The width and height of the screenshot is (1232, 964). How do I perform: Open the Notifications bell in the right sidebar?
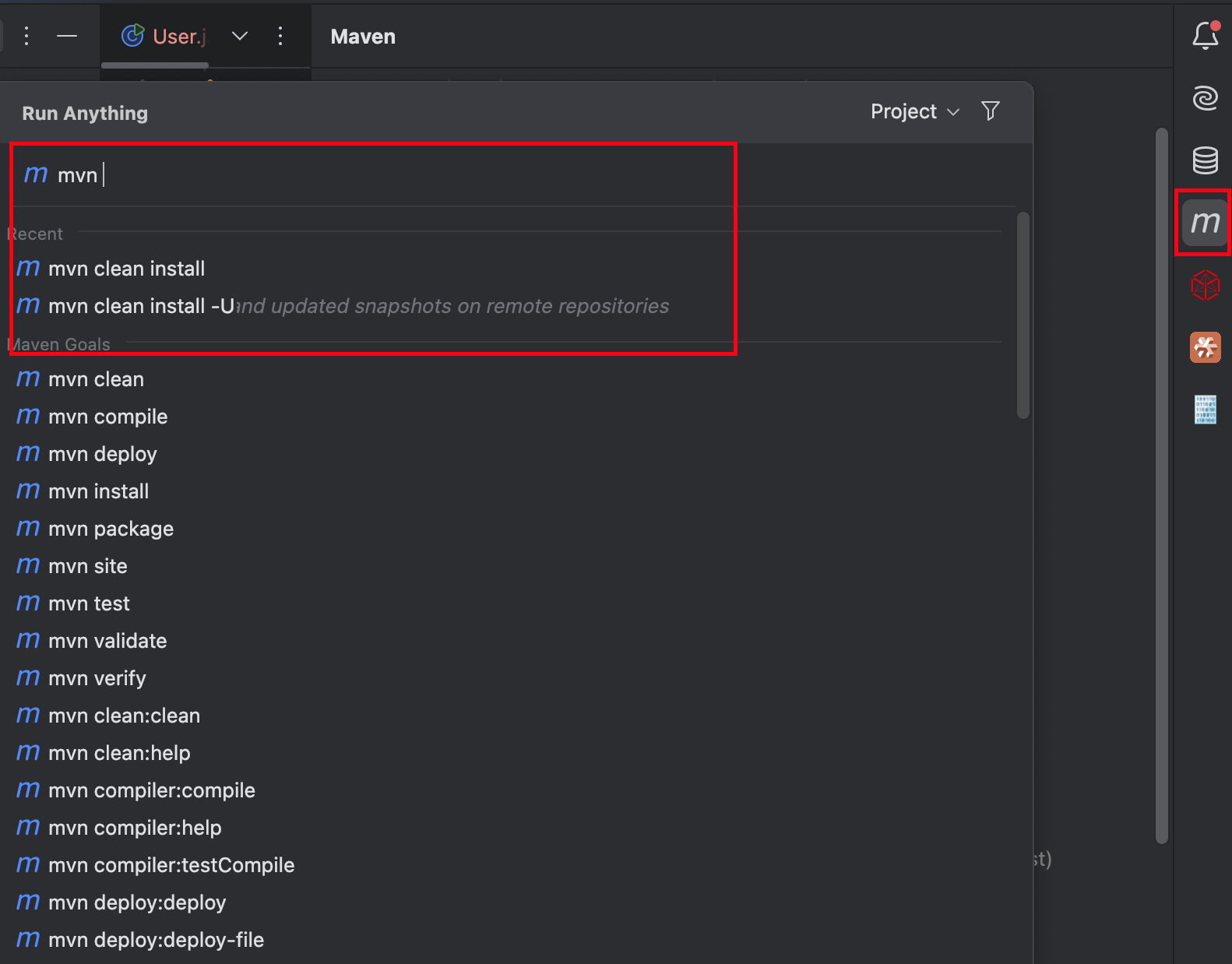pyautogui.click(x=1205, y=36)
